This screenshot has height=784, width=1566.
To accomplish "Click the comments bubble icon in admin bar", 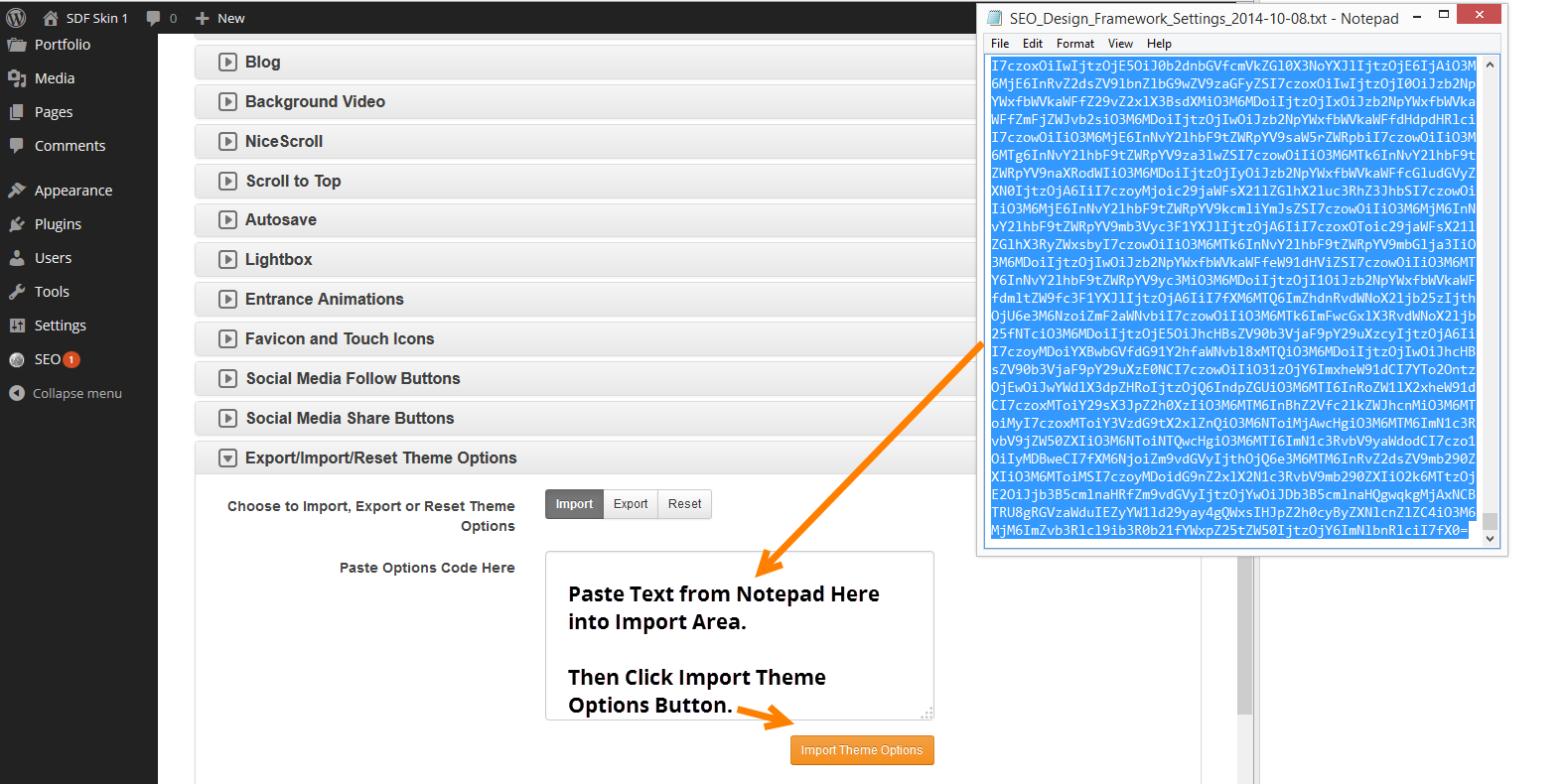I will [153, 18].
